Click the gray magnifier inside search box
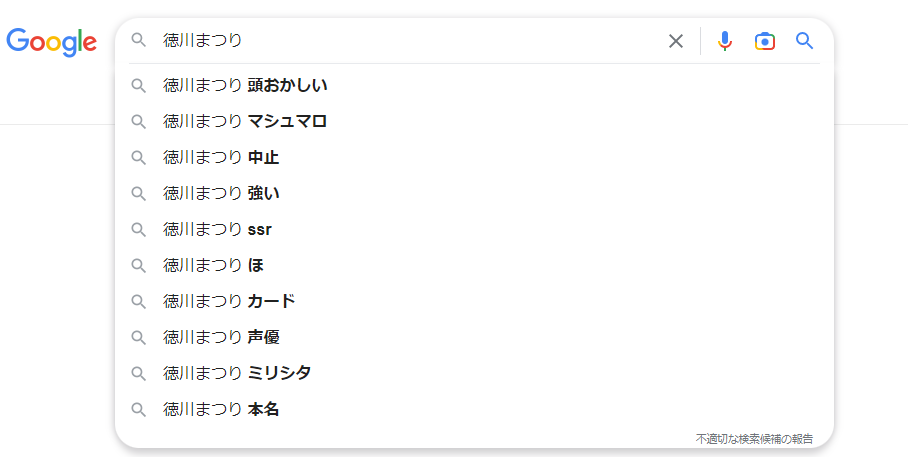 click(x=138, y=40)
